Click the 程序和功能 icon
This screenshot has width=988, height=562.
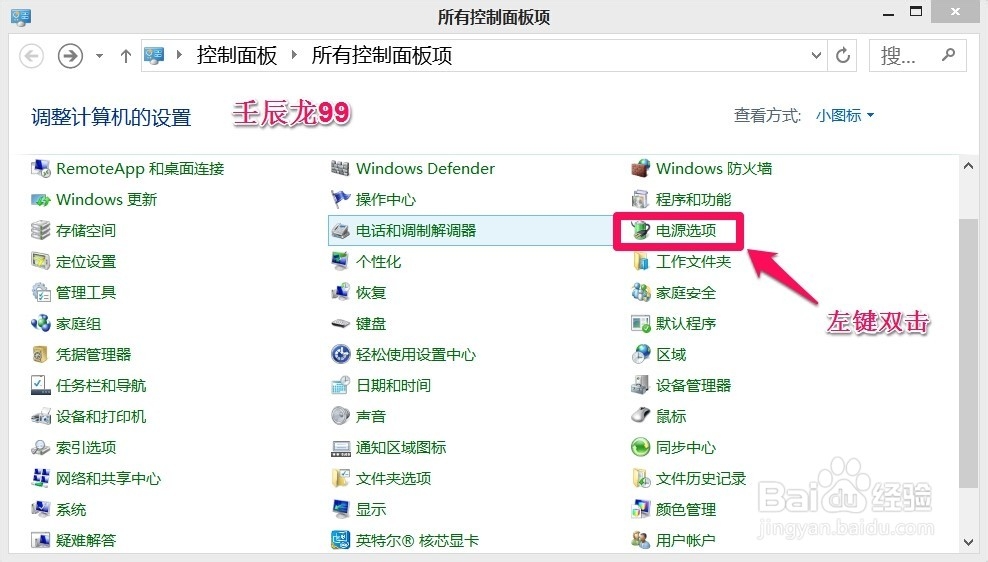click(x=640, y=200)
